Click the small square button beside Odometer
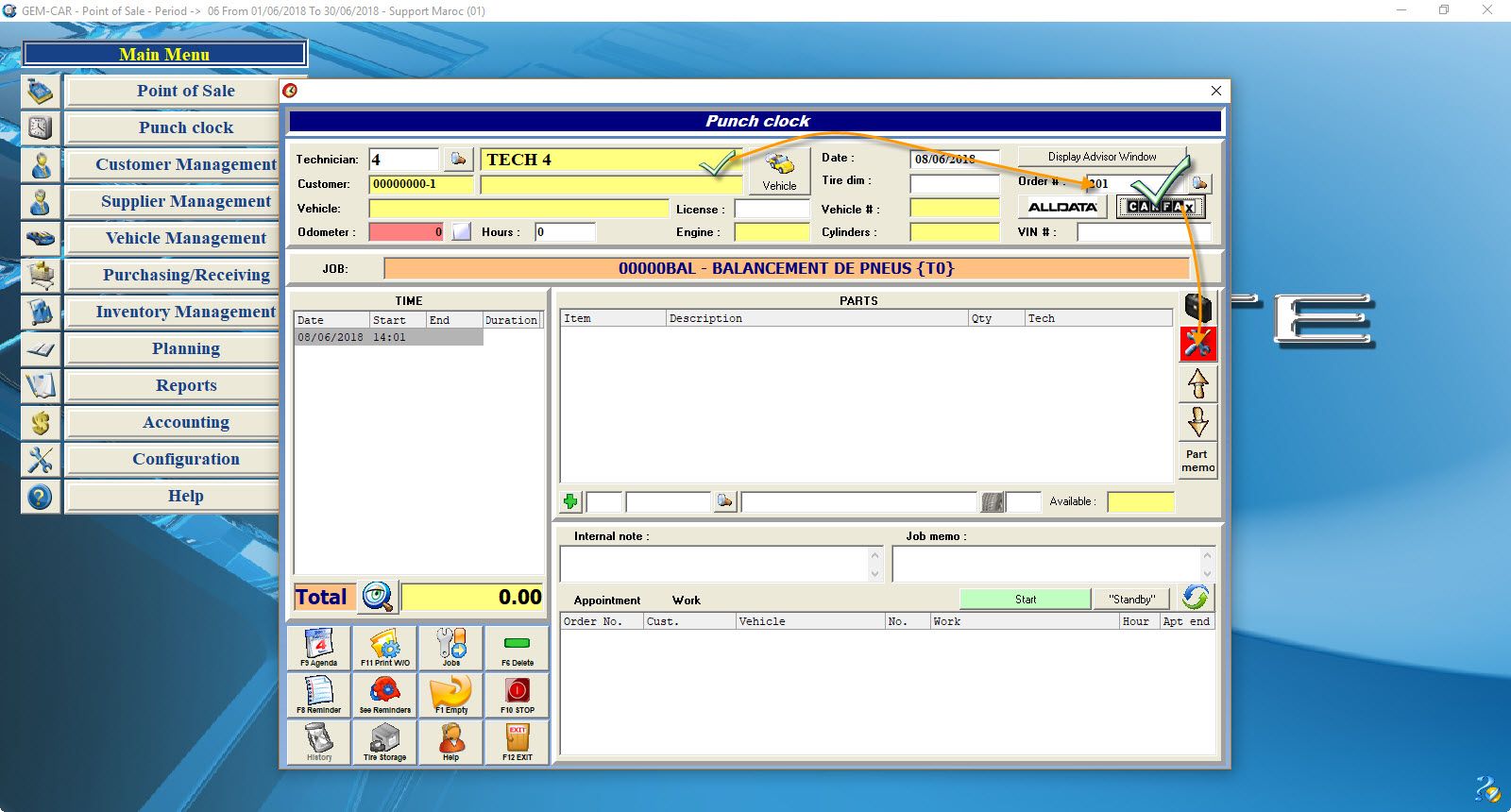This screenshot has height=812, width=1511. [x=461, y=231]
